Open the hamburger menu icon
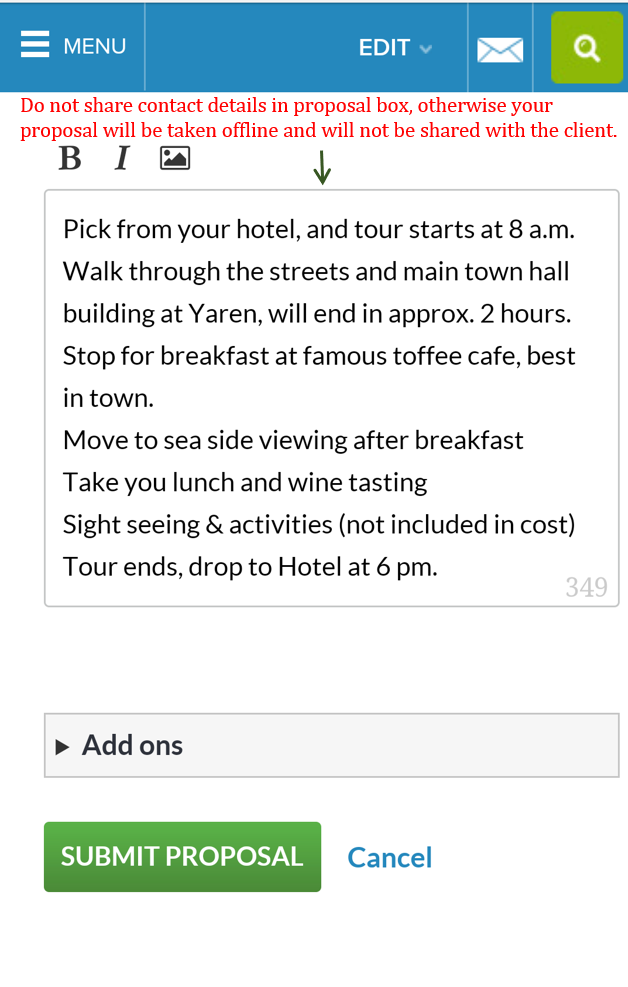The image size is (628, 987). coord(34,45)
